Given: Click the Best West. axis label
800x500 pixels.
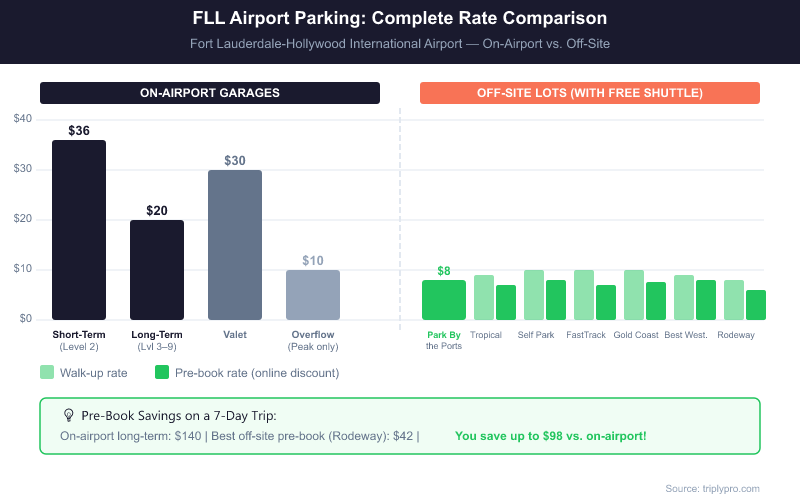Looking at the screenshot, I should [686, 335].
